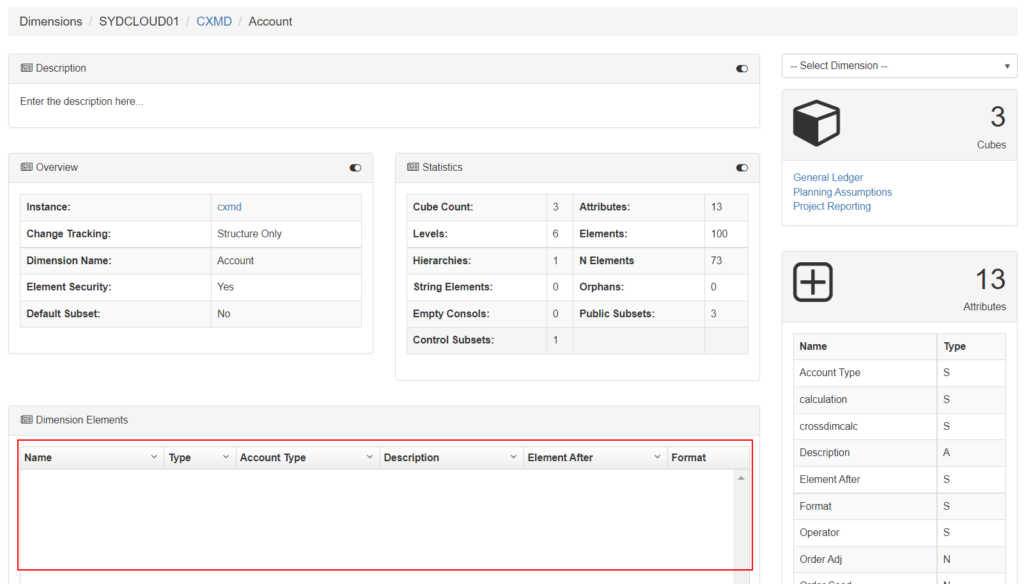Toggle the Statistics panel switch

pos(742,168)
